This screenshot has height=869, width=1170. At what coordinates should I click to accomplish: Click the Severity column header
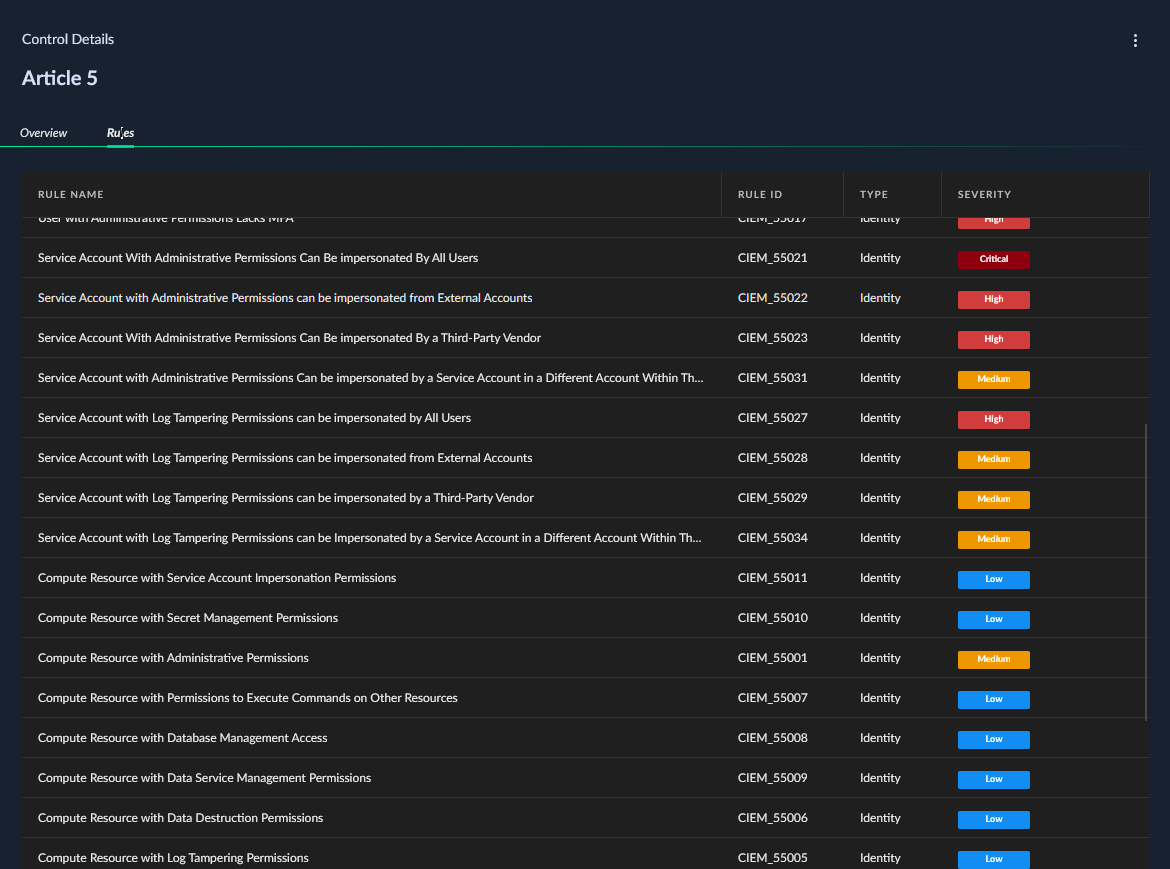tap(984, 195)
